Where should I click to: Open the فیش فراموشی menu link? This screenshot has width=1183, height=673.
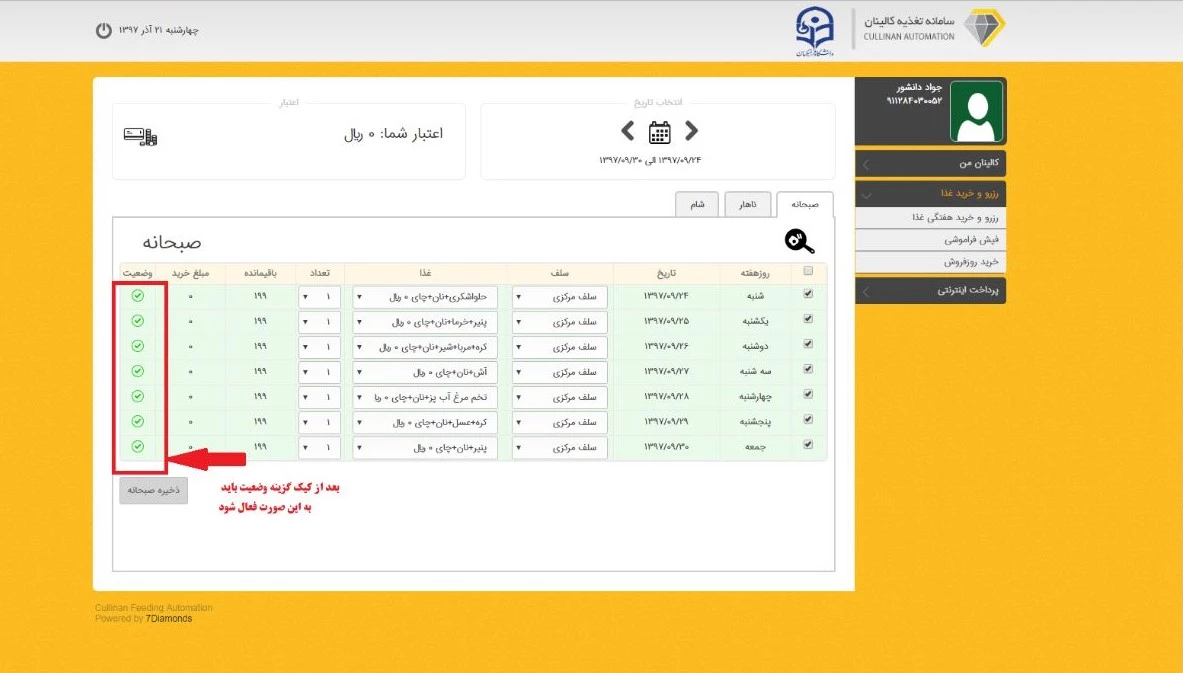930,240
